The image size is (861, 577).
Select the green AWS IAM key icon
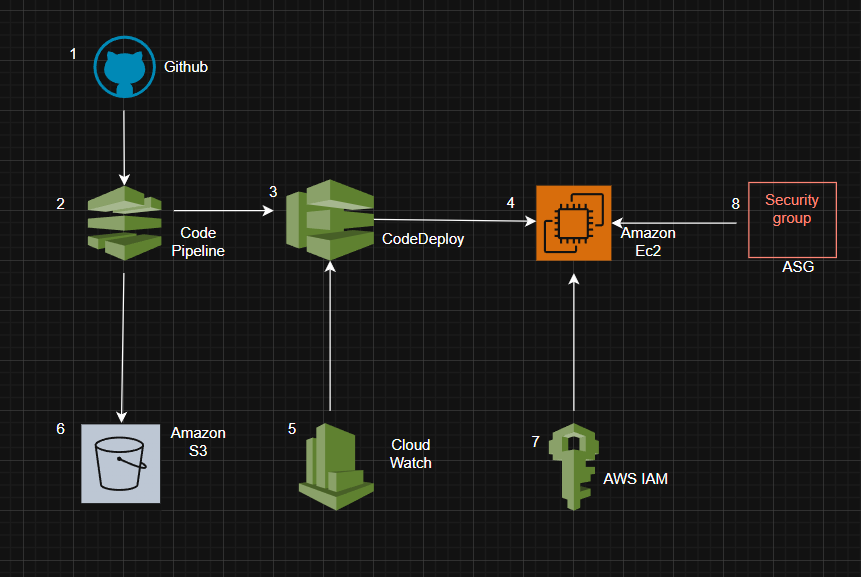click(x=574, y=467)
